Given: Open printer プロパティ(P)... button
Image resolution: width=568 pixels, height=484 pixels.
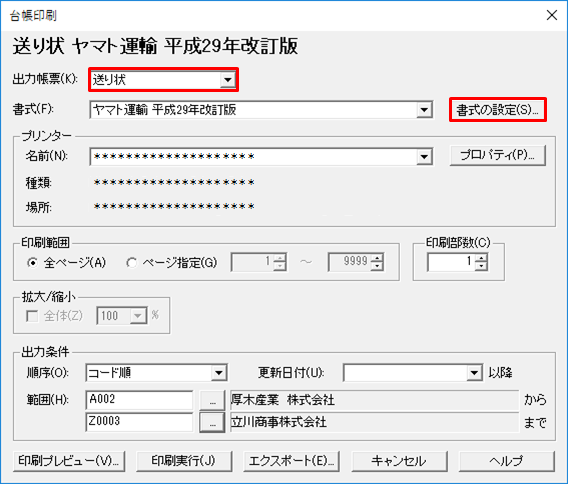Looking at the screenshot, I should tap(498, 156).
